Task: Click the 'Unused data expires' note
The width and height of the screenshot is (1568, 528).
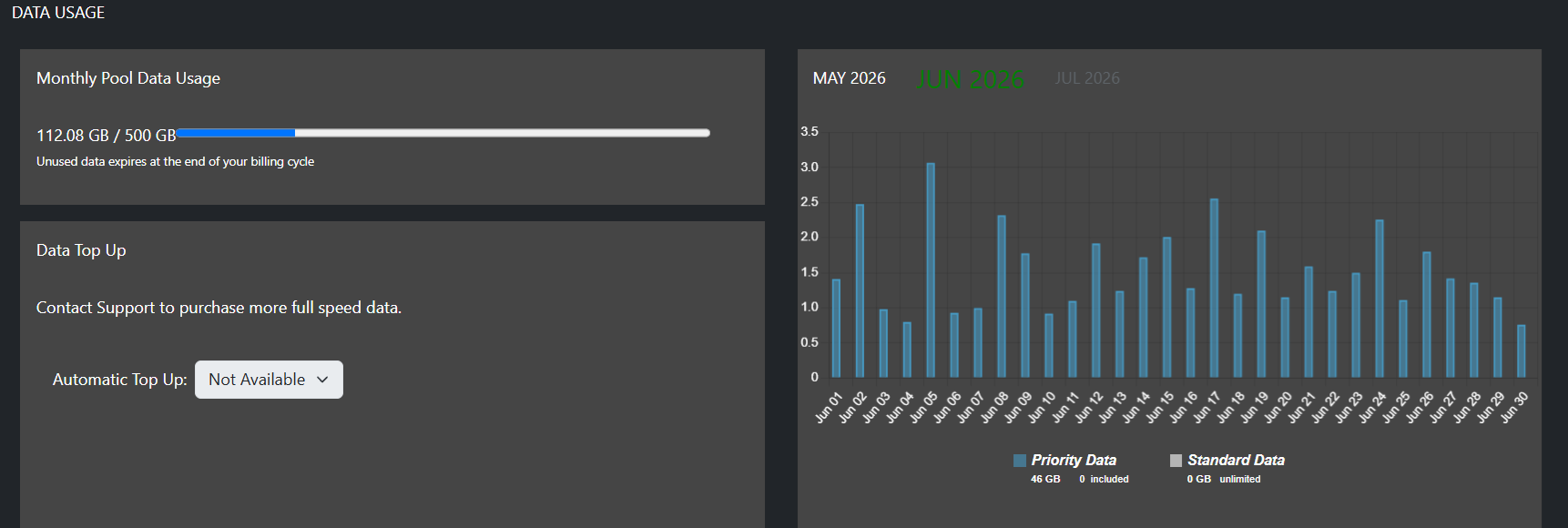Action: pos(175,161)
